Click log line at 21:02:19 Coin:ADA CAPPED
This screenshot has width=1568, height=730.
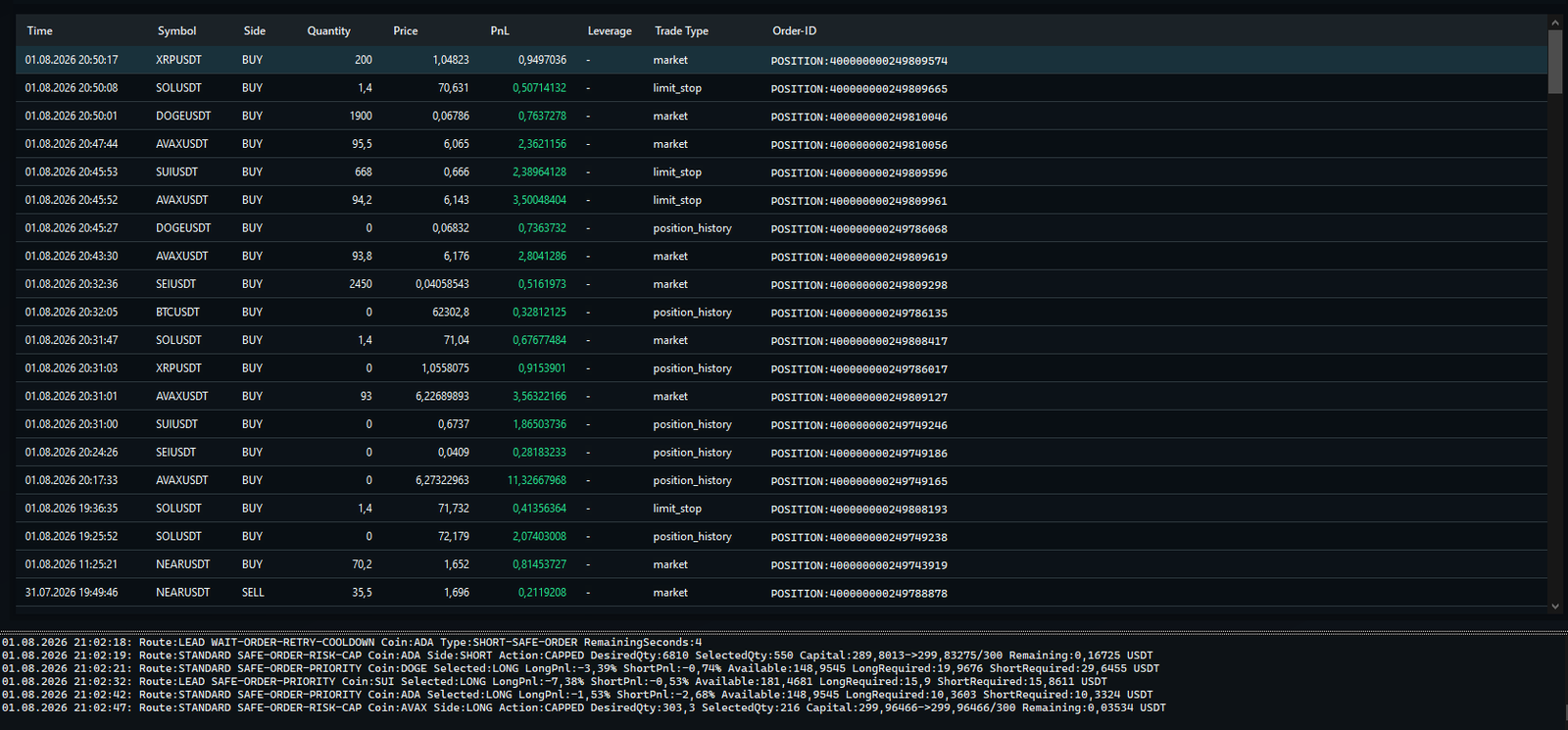point(577,656)
